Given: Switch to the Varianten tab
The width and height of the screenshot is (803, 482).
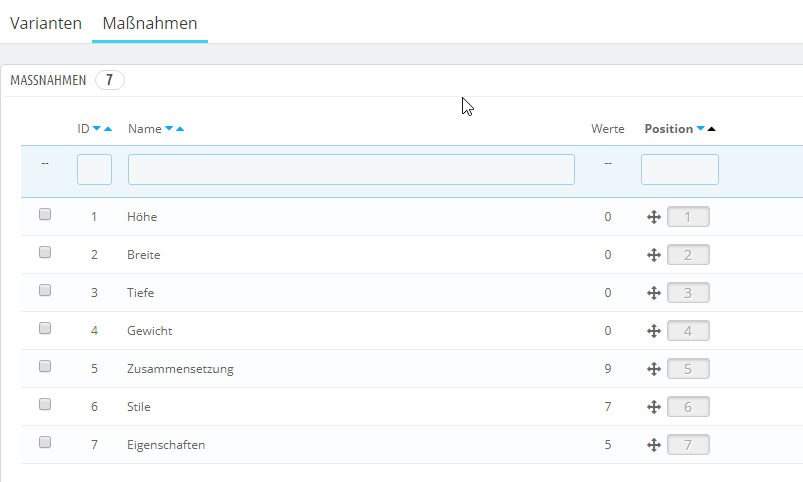Looking at the screenshot, I should 46,22.
